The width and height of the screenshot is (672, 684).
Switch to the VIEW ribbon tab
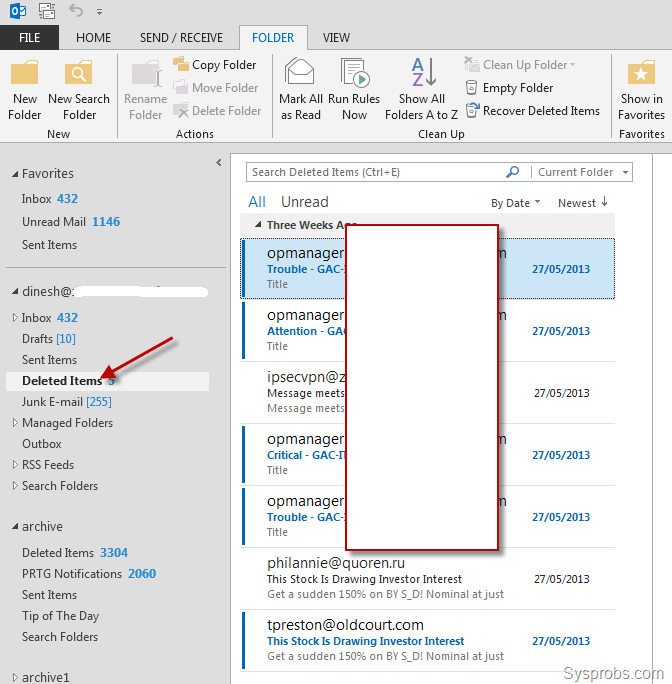click(x=336, y=38)
